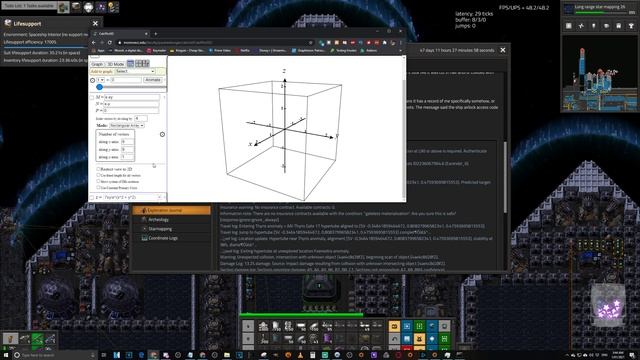Click the circle icon beside Number of vectors
This screenshot has width=640, height=360.
(x=162, y=134)
